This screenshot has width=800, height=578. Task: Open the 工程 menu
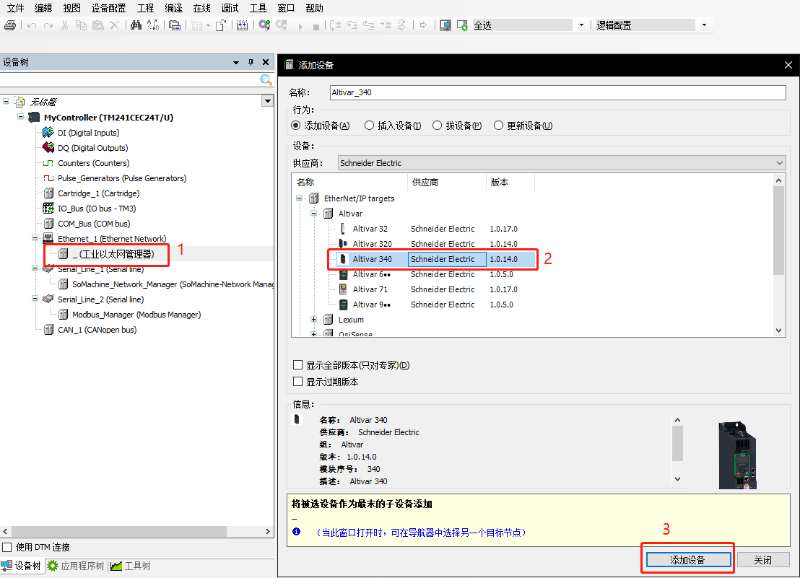pos(145,7)
